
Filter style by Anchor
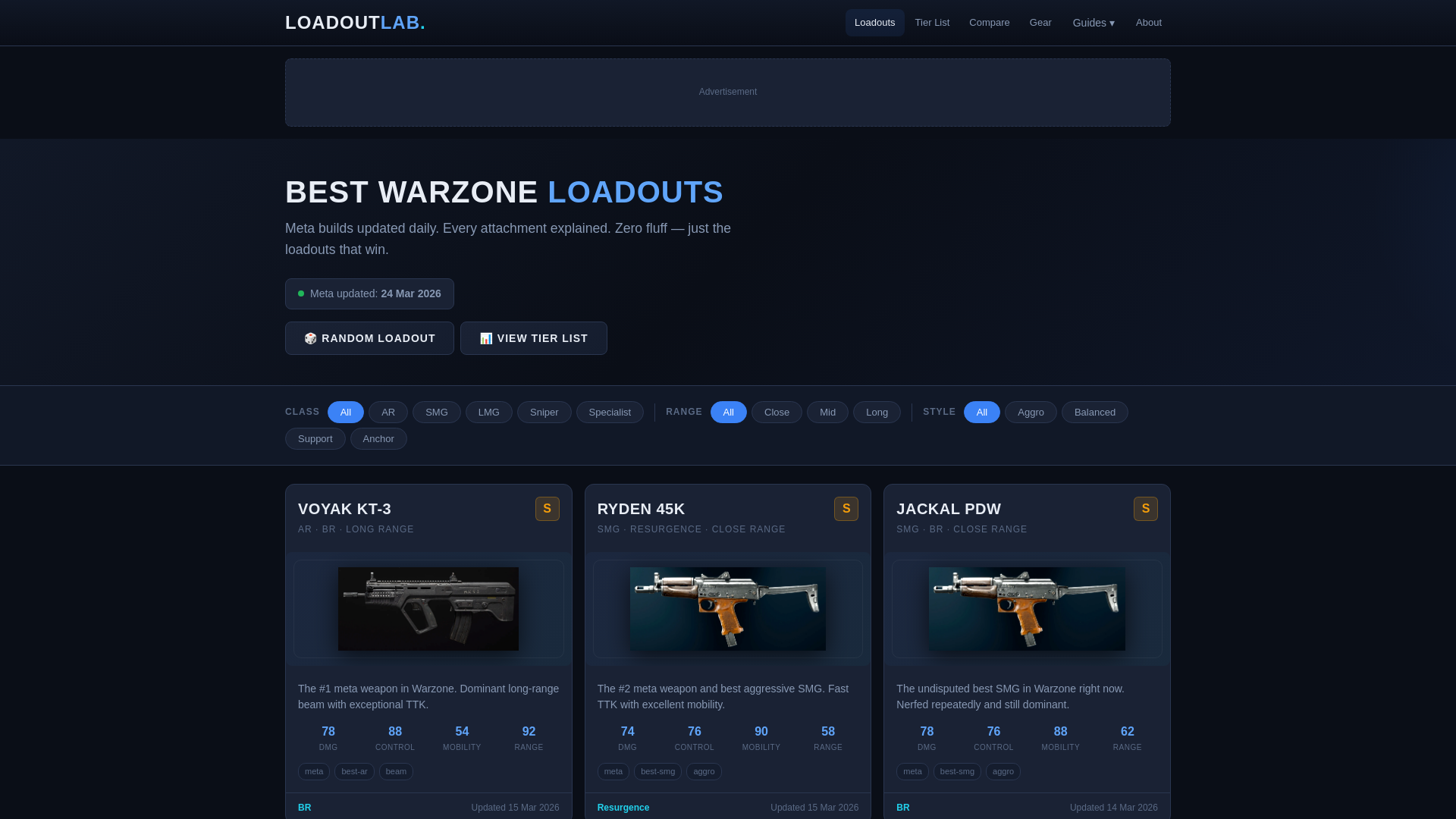[378, 439]
